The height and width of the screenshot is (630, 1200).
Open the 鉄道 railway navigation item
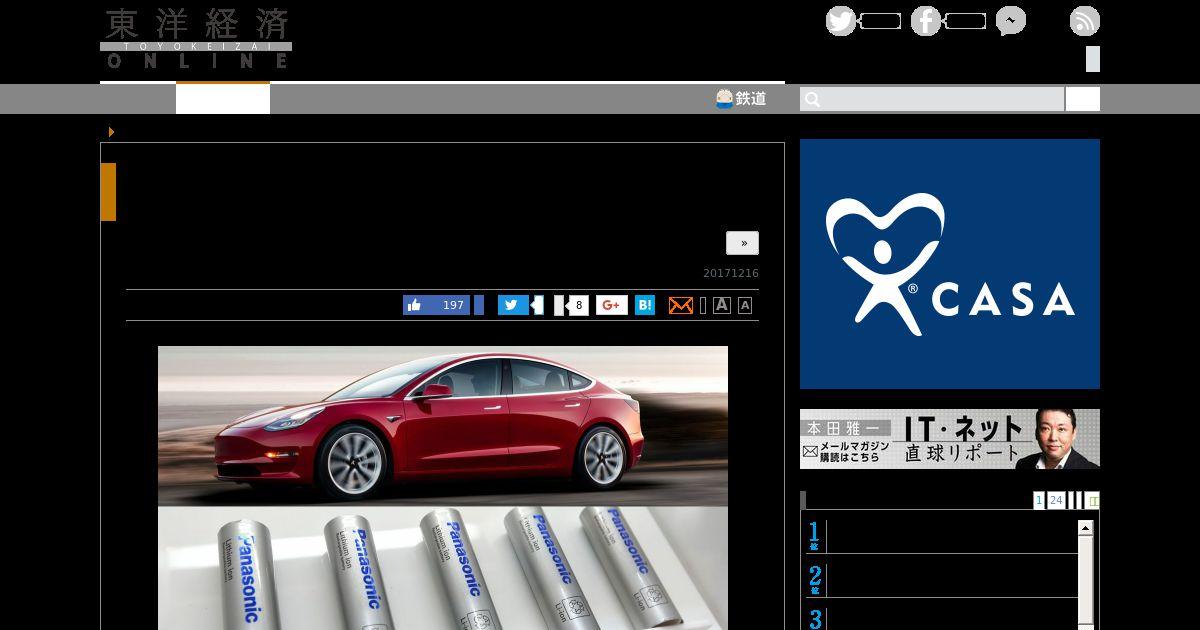741,98
